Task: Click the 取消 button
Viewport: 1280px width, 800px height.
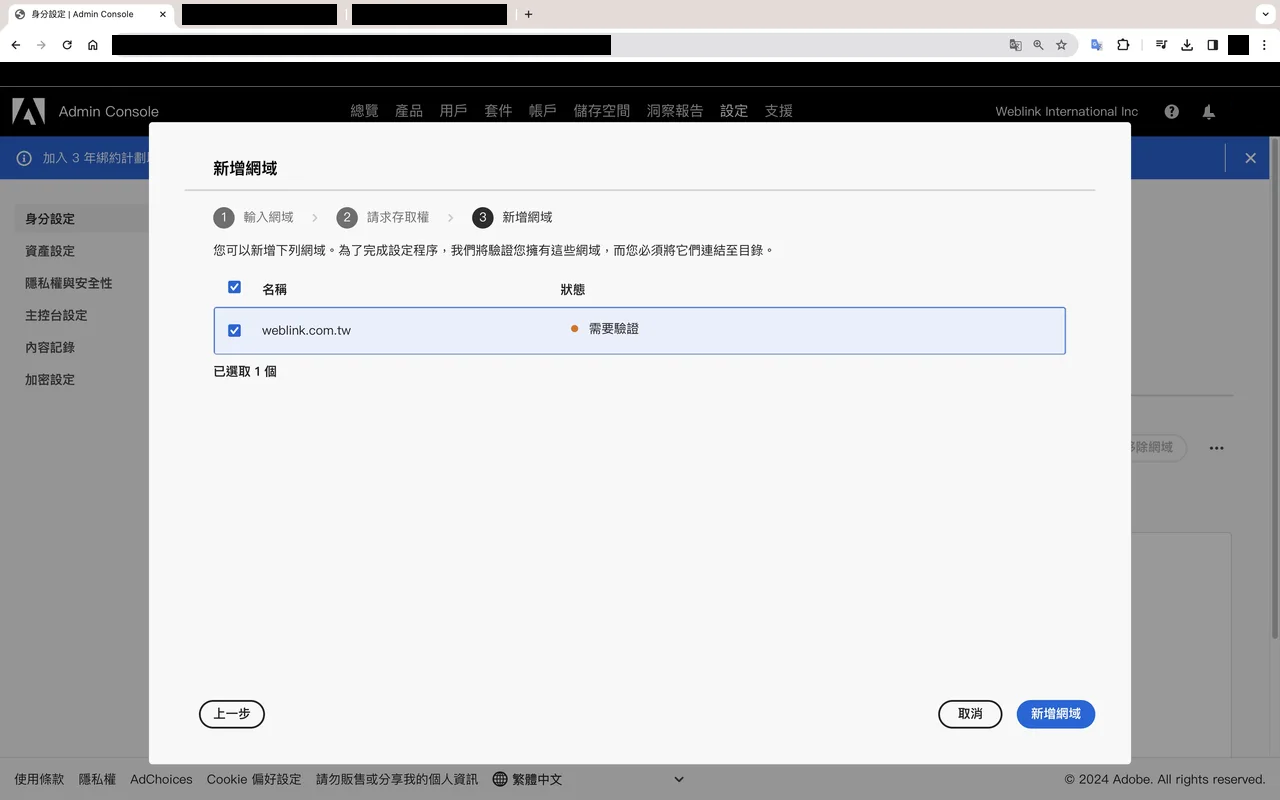Action: pos(970,714)
